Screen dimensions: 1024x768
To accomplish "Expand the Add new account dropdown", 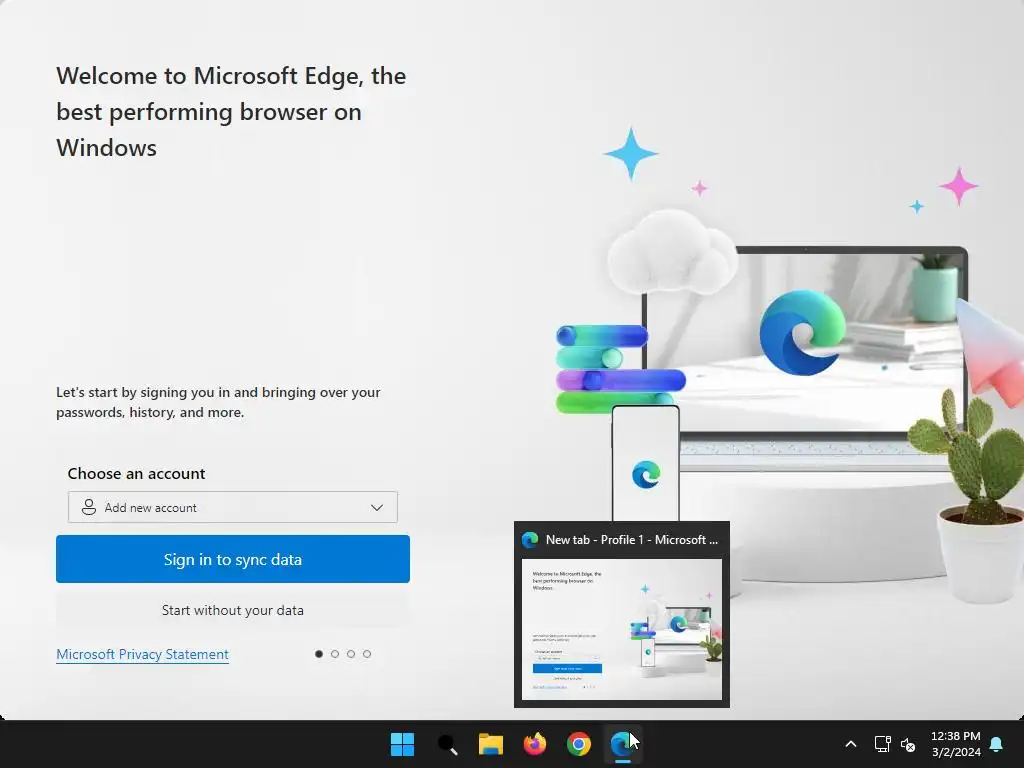I will (232, 507).
